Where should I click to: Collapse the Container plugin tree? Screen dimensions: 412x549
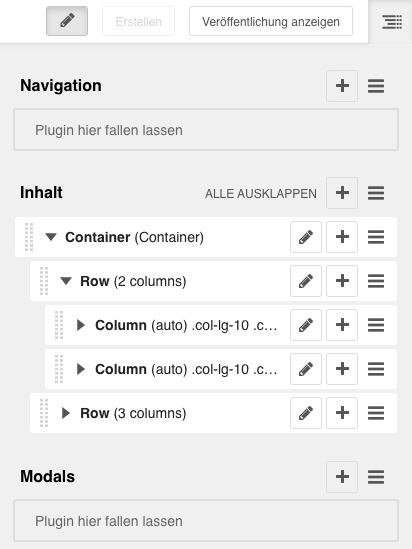tap(51, 237)
